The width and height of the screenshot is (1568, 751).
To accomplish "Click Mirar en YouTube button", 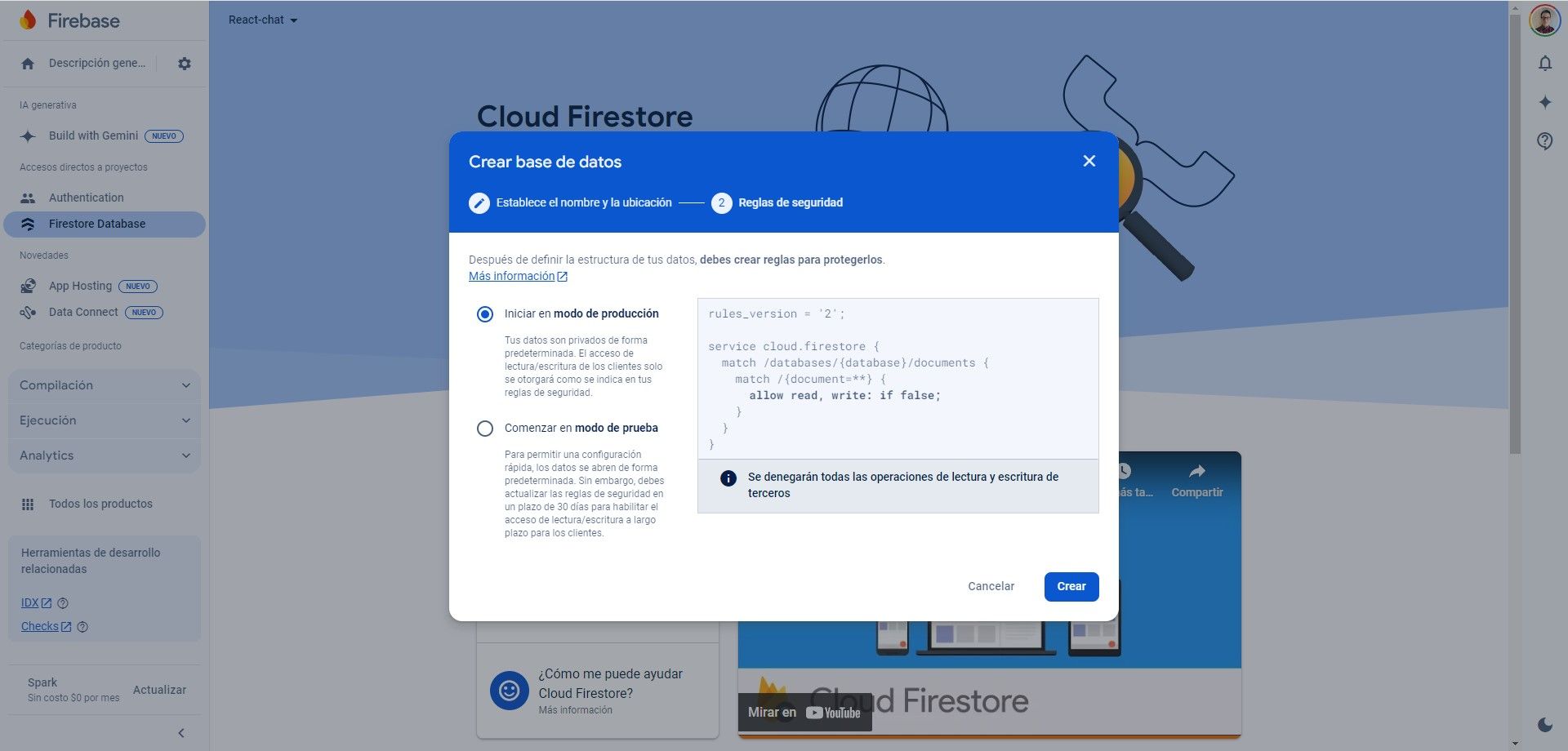I will (x=804, y=713).
